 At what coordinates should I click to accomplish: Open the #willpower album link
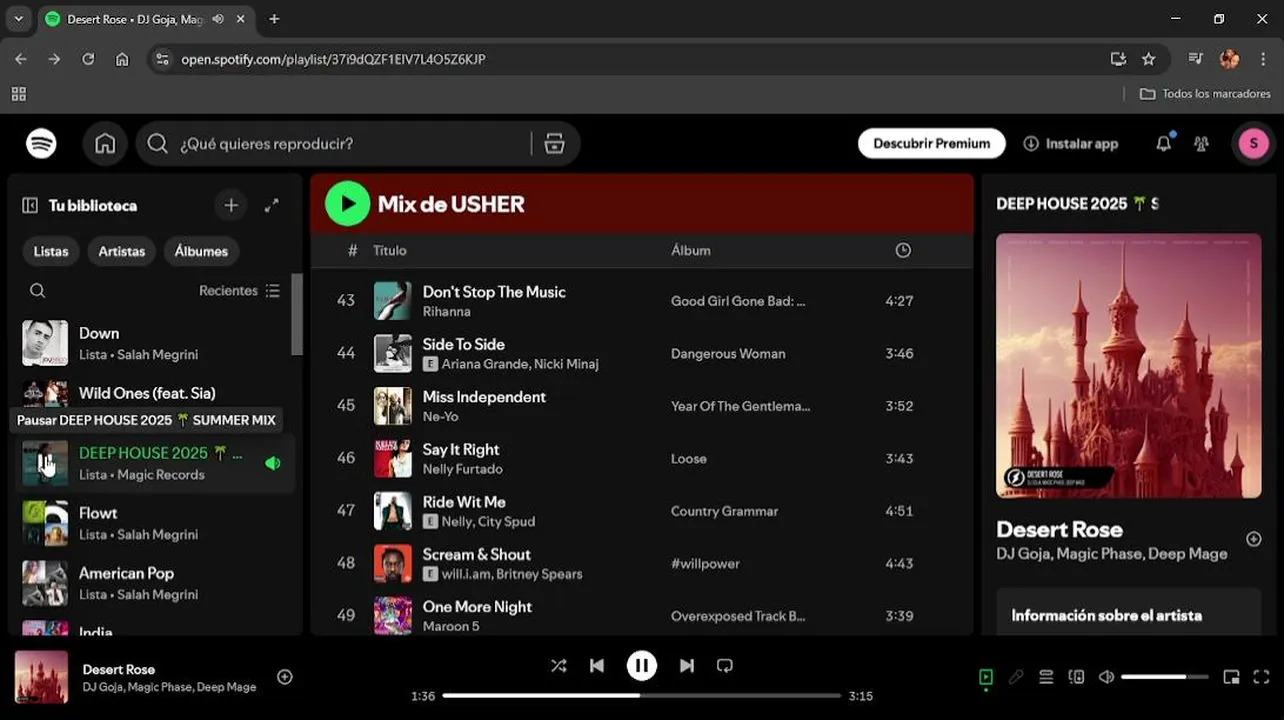coord(705,564)
